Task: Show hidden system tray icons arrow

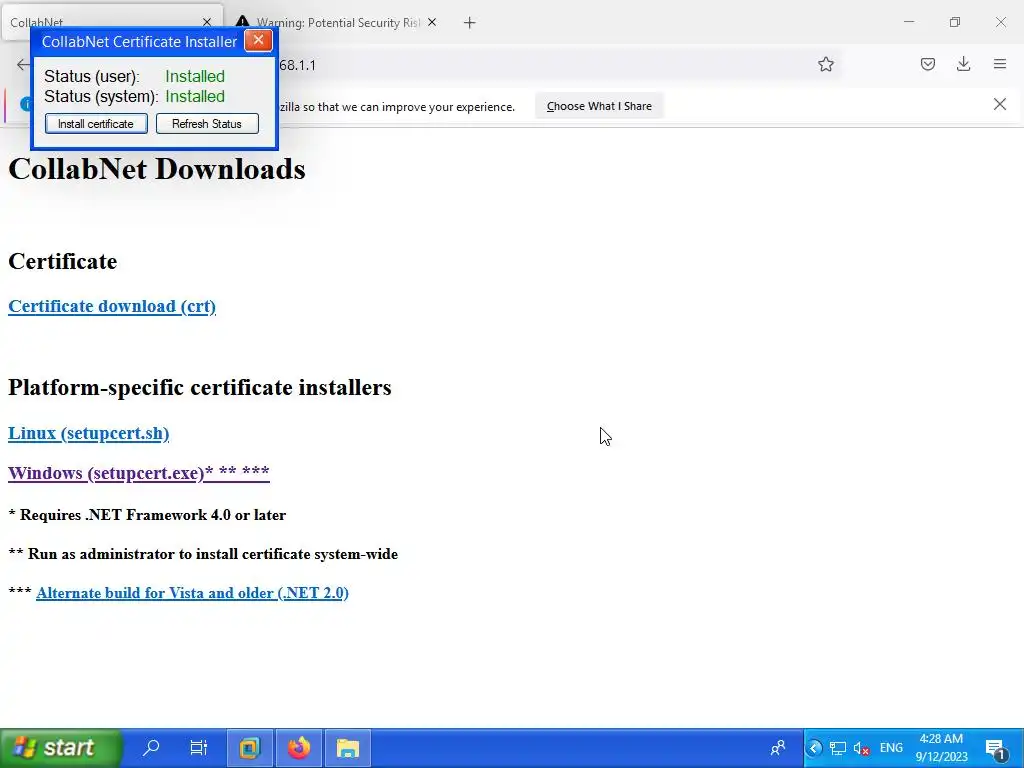Action: point(814,748)
